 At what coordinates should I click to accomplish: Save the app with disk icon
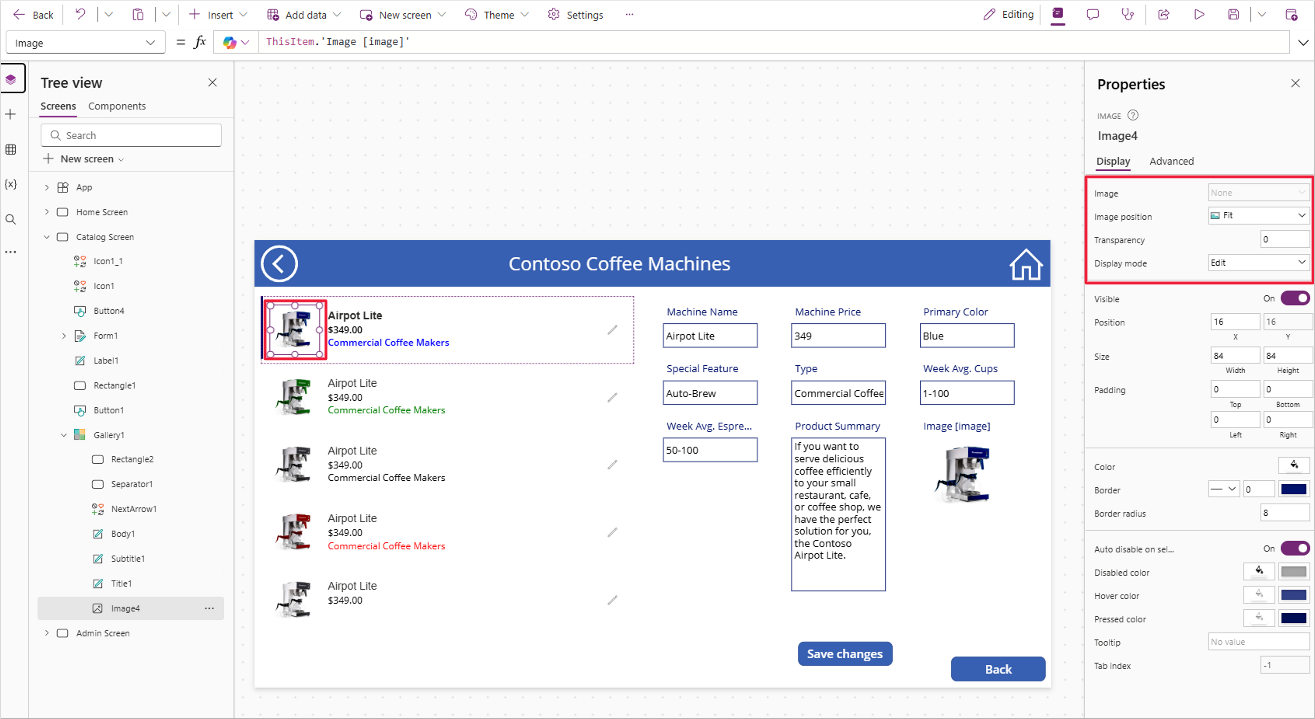(x=1234, y=15)
